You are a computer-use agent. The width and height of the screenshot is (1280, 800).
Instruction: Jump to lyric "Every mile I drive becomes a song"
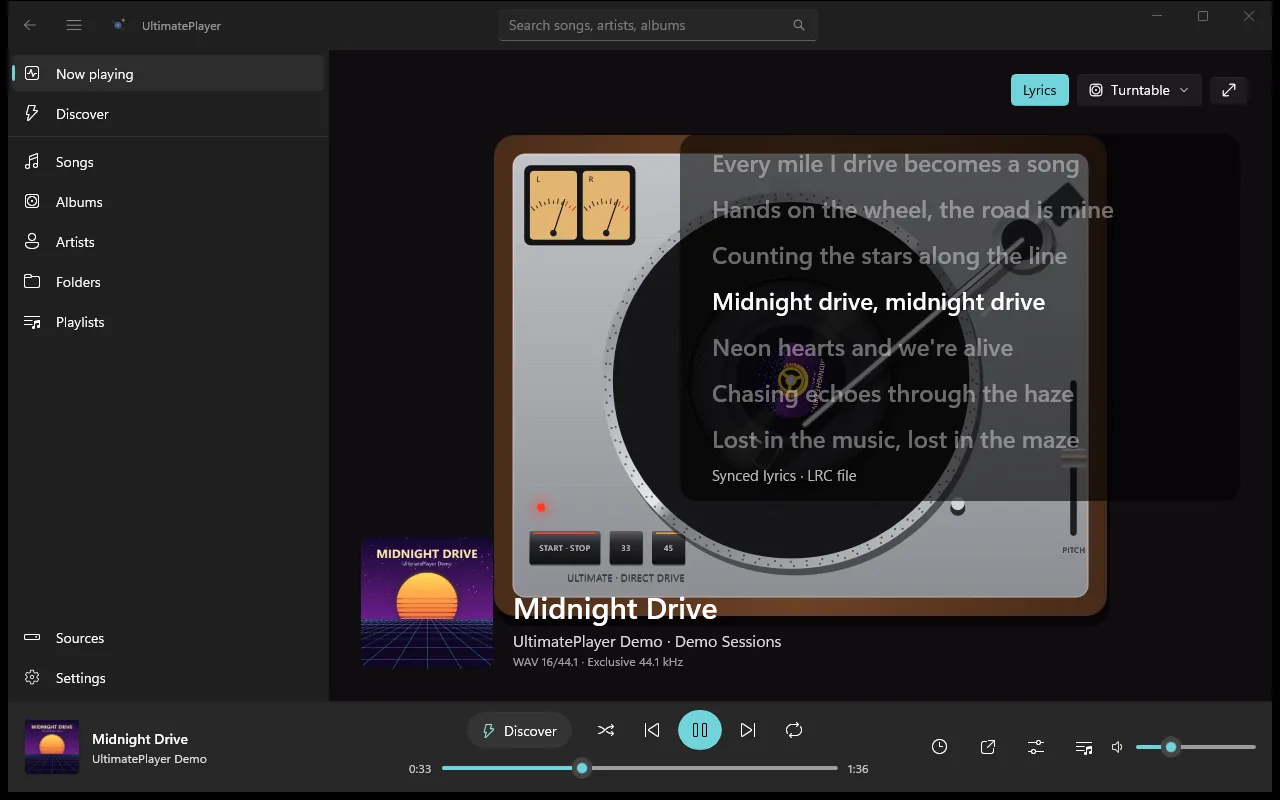pyautogui.click(x=895, y=164)
